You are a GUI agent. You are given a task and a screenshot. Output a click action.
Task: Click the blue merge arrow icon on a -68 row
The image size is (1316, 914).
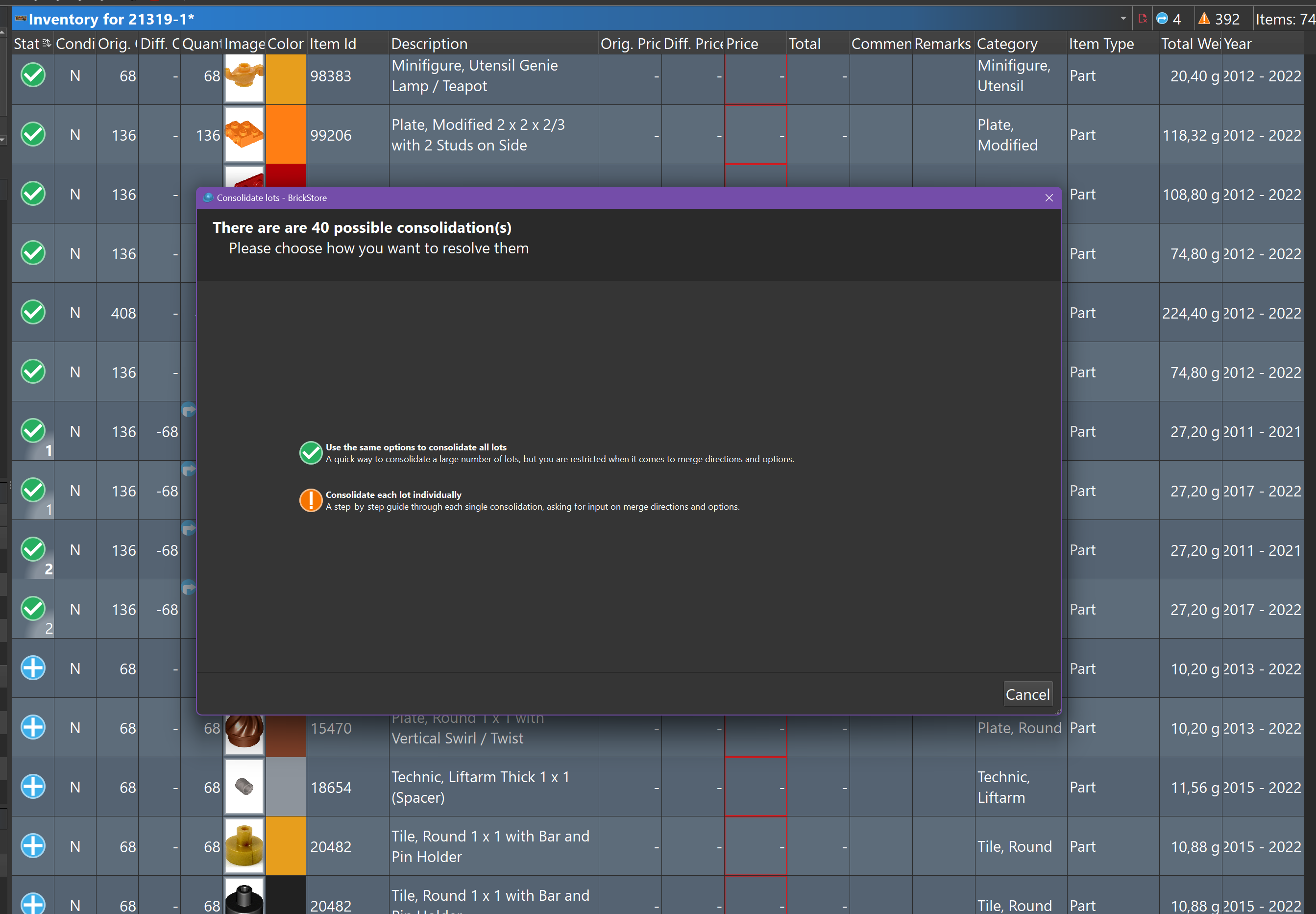tap(189, 410)
